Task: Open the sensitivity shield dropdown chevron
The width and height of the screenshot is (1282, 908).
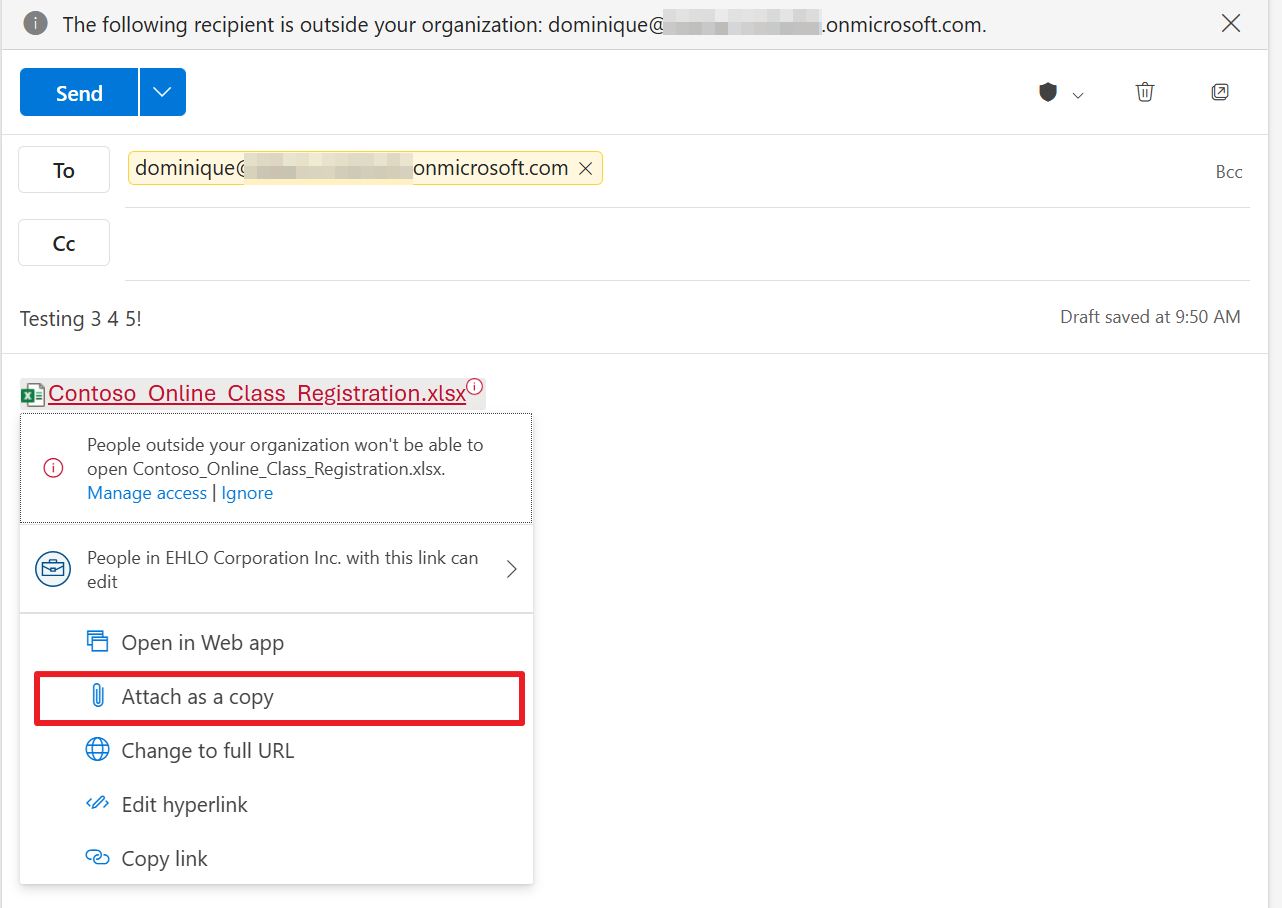Action: click(x=1078, y=95)
